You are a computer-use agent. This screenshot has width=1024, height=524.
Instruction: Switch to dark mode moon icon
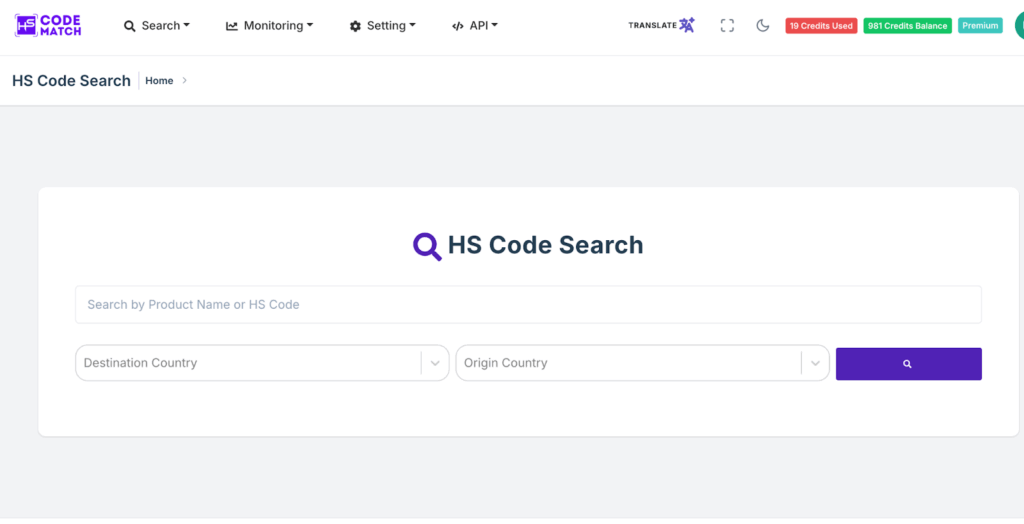coord(763,26)
